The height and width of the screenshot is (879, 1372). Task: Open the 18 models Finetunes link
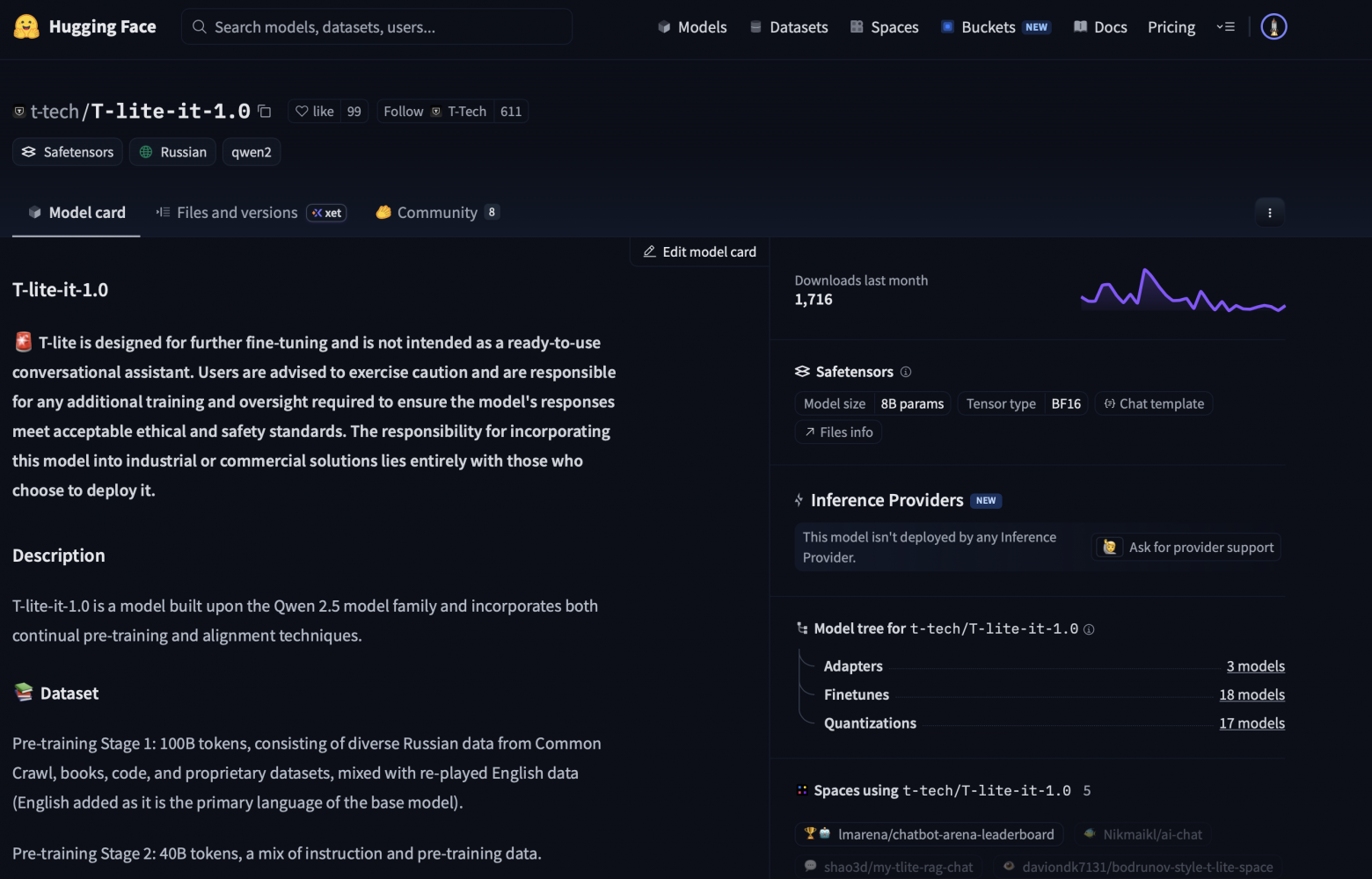[x=1252, y=695]
